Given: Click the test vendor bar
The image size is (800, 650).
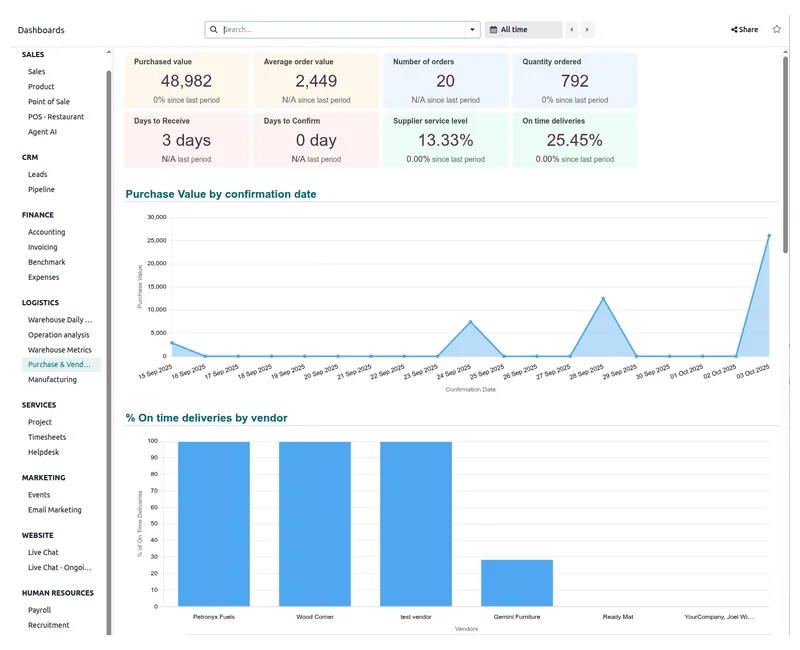Looking at the screenshot, I should (416, 524).
